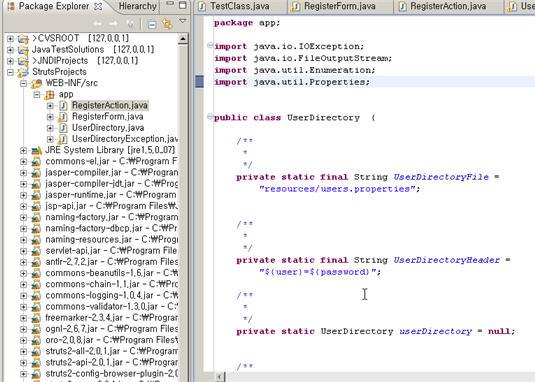Click the CVSROOT project icon
This screenshot has height=382, width=535.
[x=23, y=39]
